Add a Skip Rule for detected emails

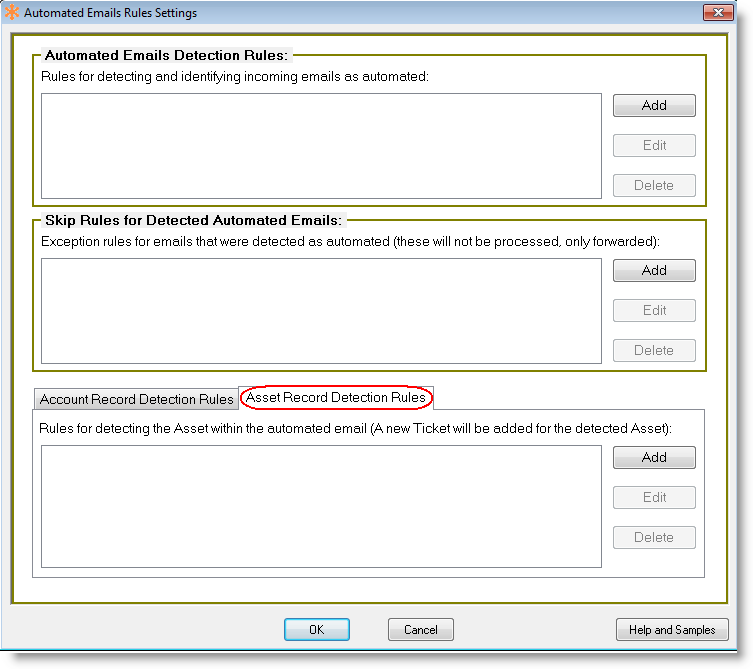coord(654,270)
